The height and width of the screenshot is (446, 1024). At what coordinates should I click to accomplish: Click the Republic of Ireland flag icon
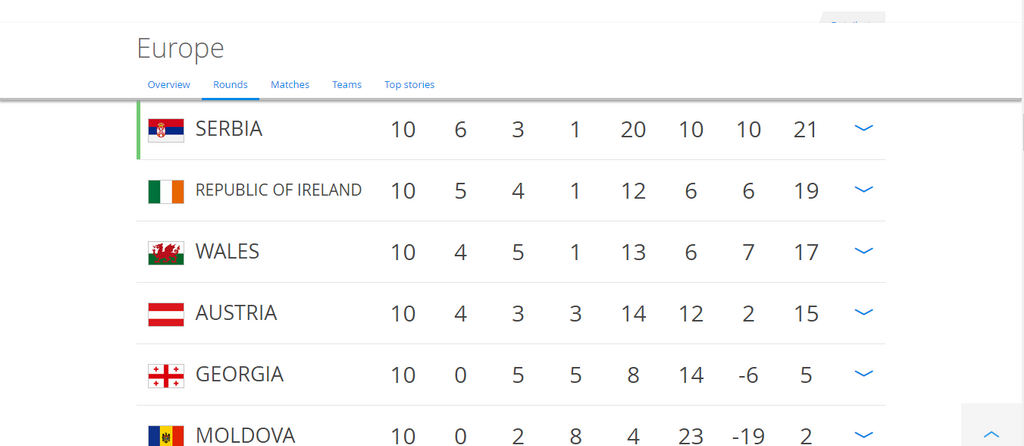(x=166, y=192)
